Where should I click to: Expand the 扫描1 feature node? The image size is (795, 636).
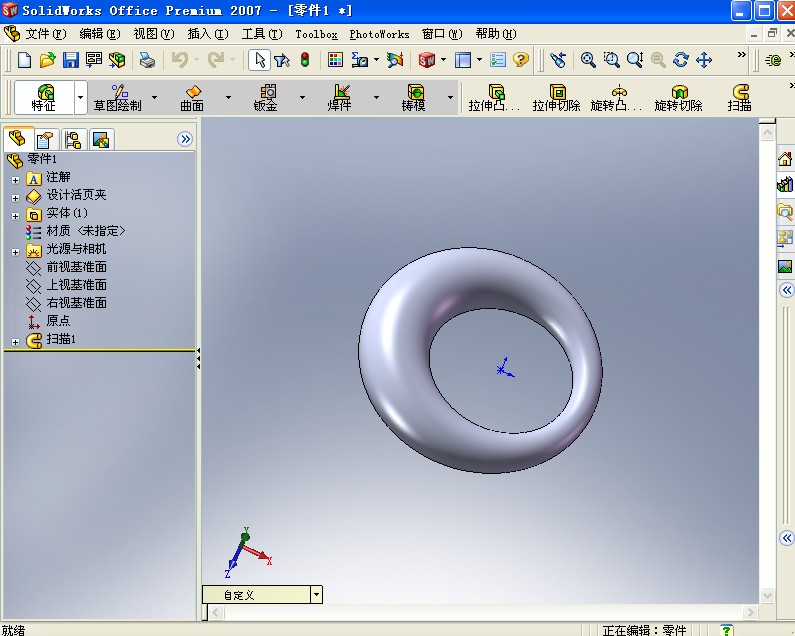15,342
